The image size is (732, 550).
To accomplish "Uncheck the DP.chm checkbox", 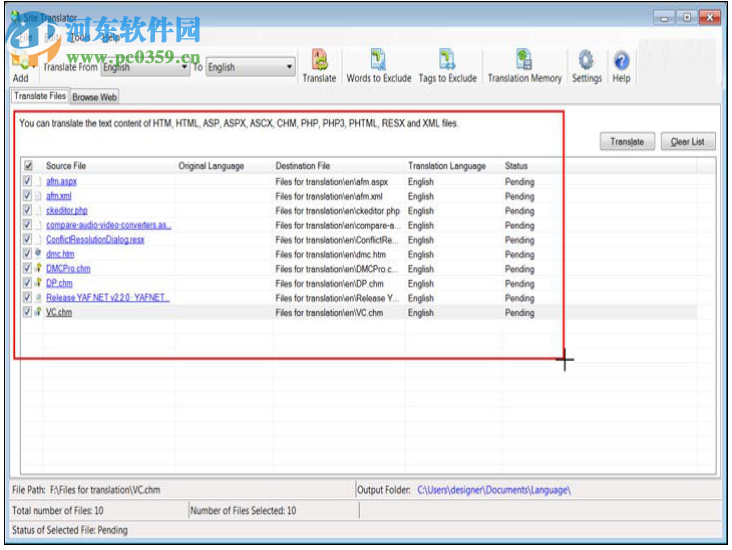I will pos(28,283).
